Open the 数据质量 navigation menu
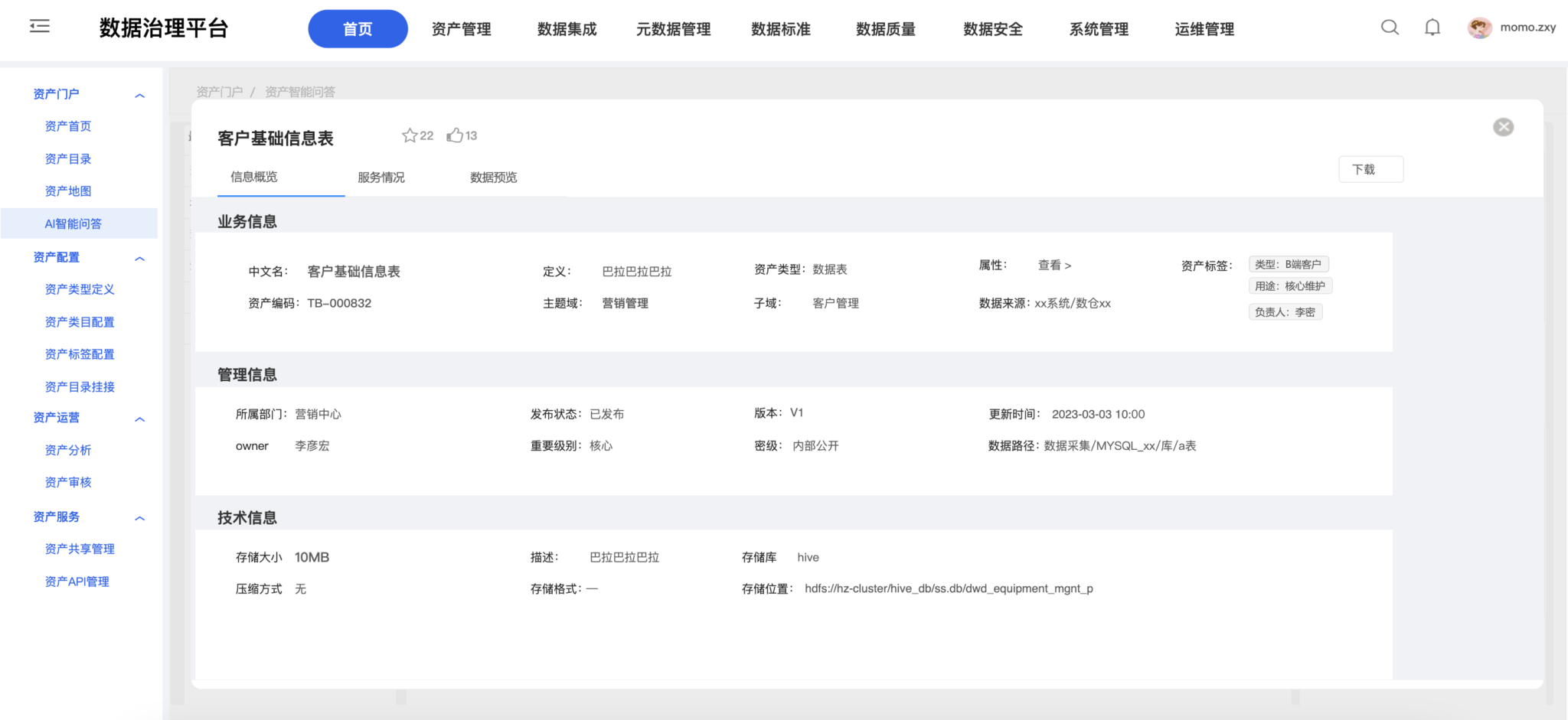The height and width of the screenshot is (720, 1568). point(885,29)
